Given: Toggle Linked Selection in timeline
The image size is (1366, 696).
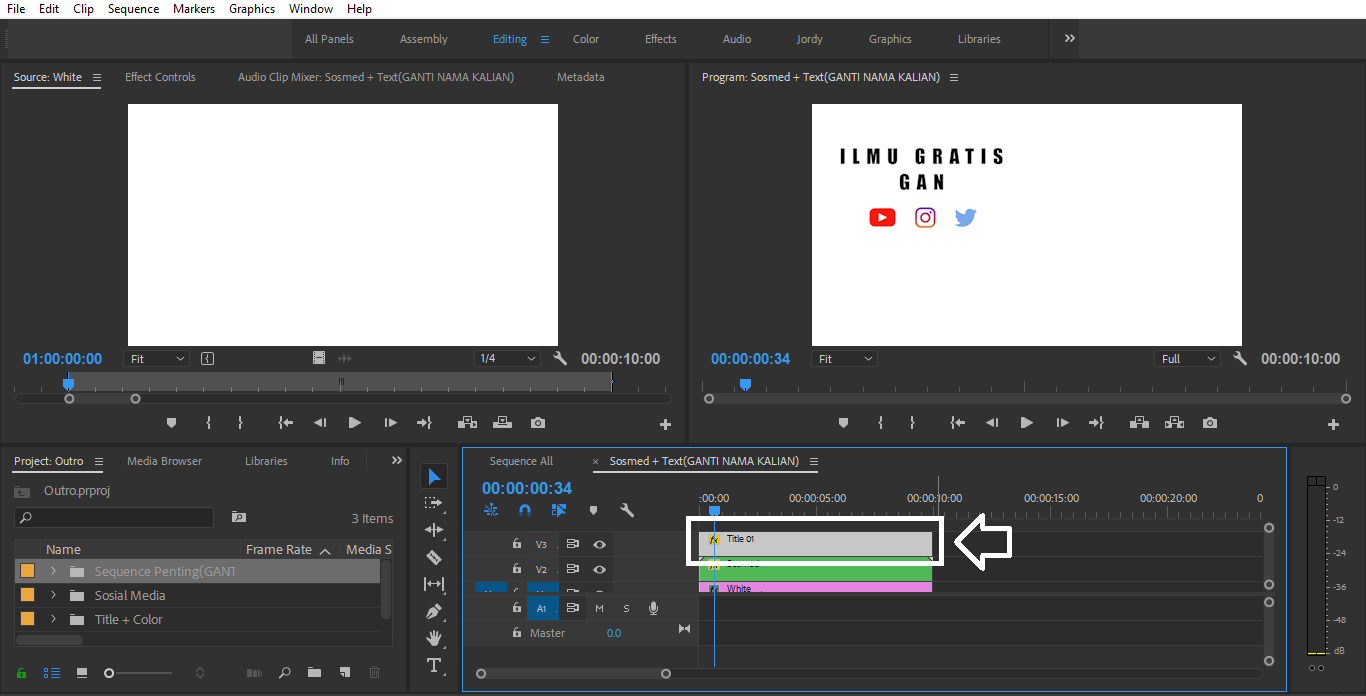Looking at the screenshot, I should click(x=559, y=510).
